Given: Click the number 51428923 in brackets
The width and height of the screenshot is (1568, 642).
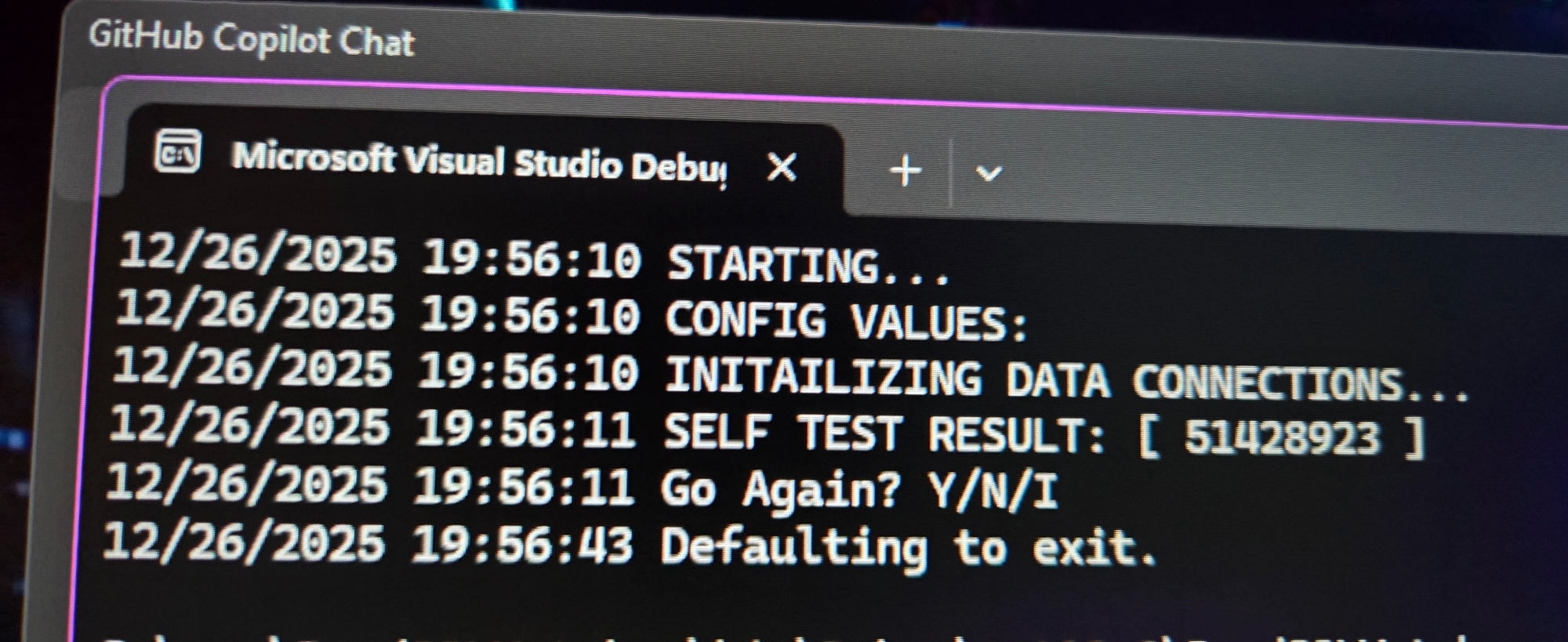Looking at the screenshot, I should [1281, 437].
